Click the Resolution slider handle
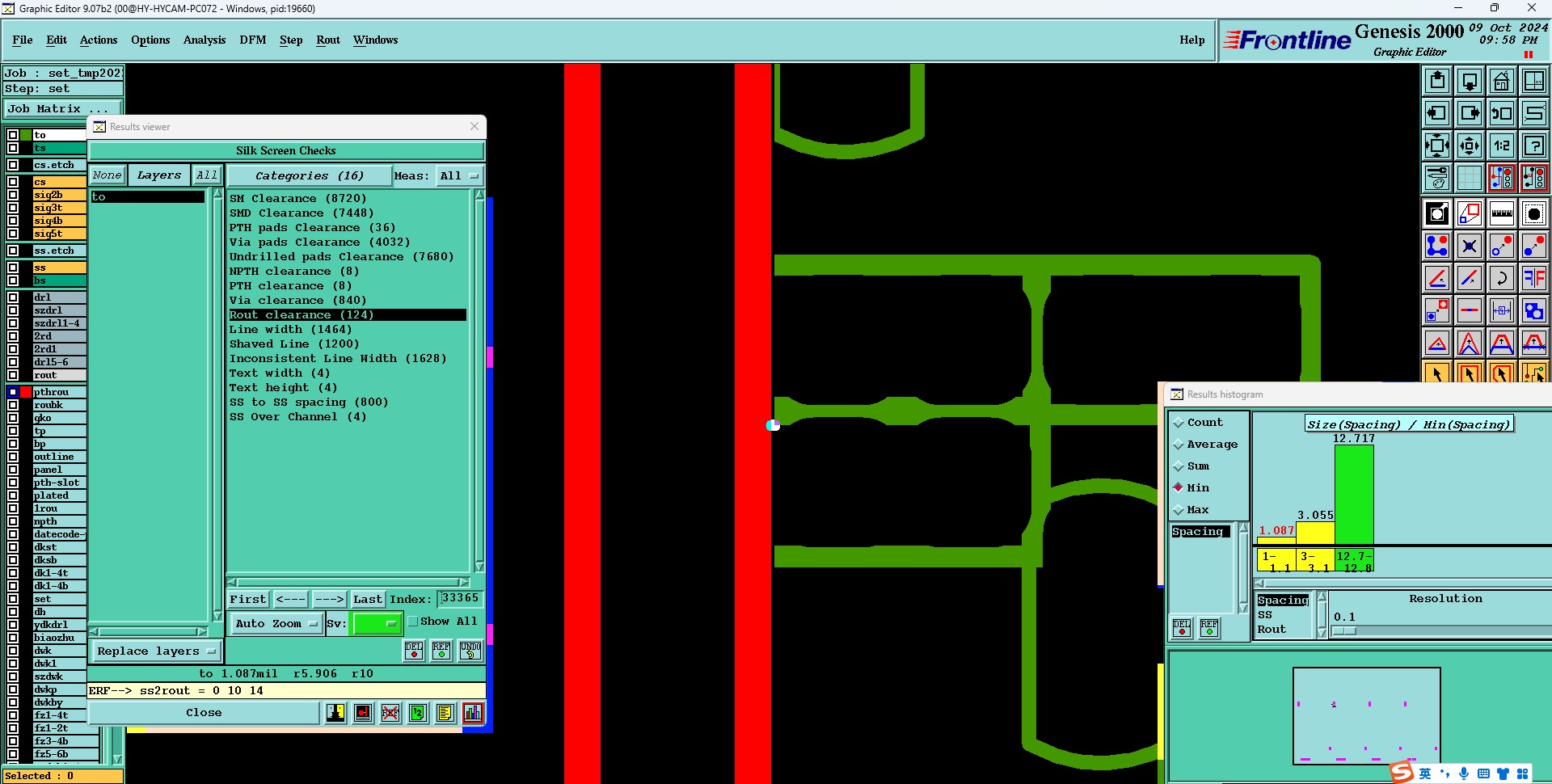The width and height of the screenshot is (1552, 784). click(1343, 631)
